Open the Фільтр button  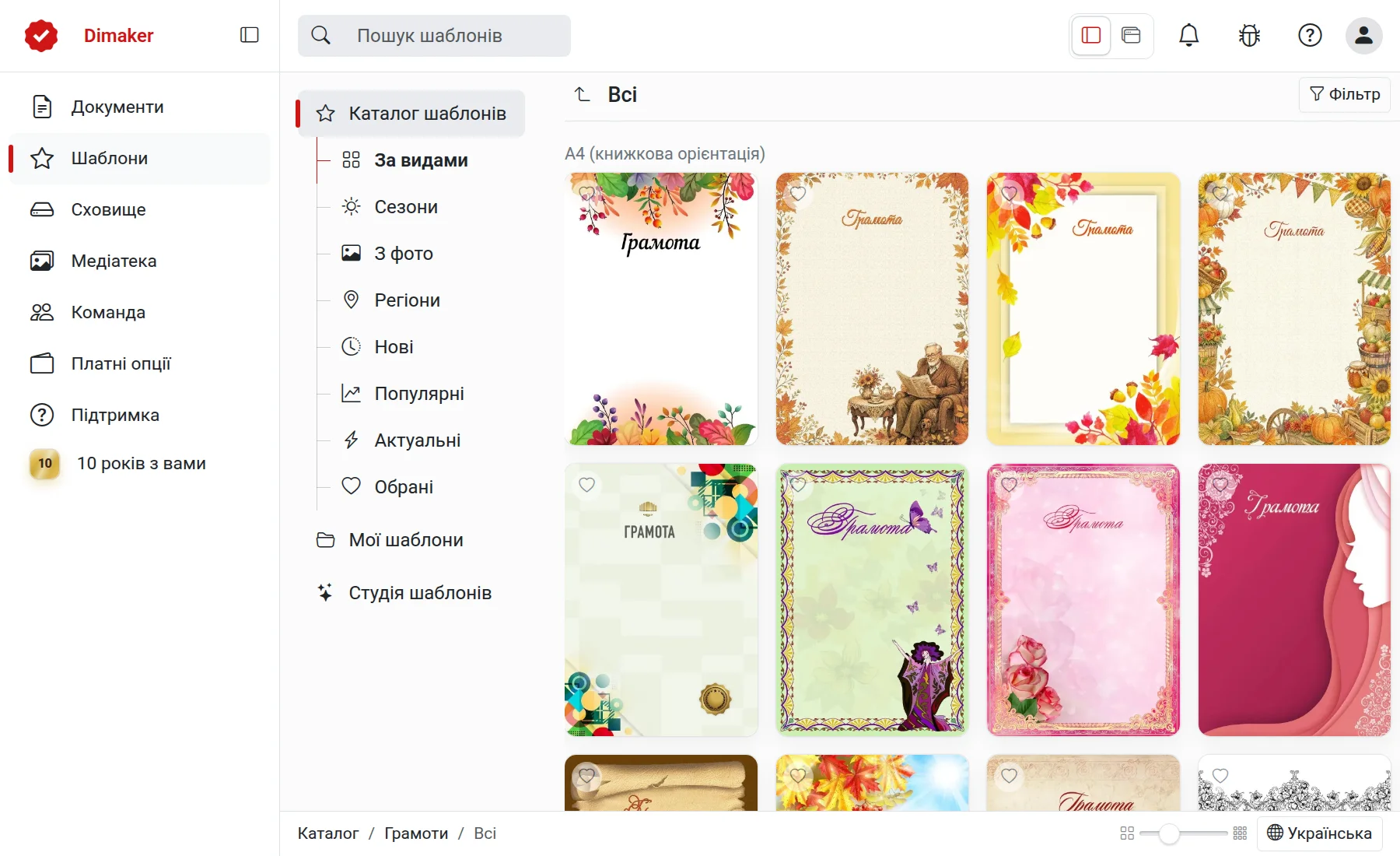pos(1345,94)
